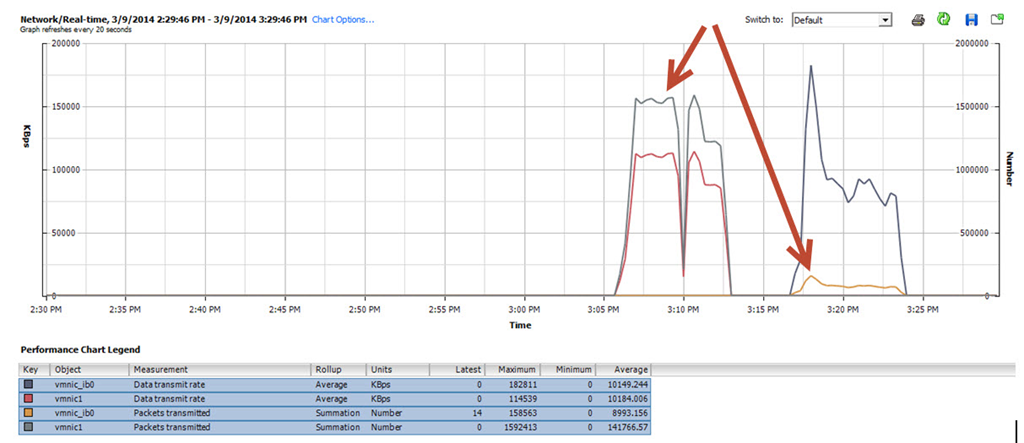Sort legend by Average column header
The height and width of the screenshot is (443, 1024).
[629, 370]
